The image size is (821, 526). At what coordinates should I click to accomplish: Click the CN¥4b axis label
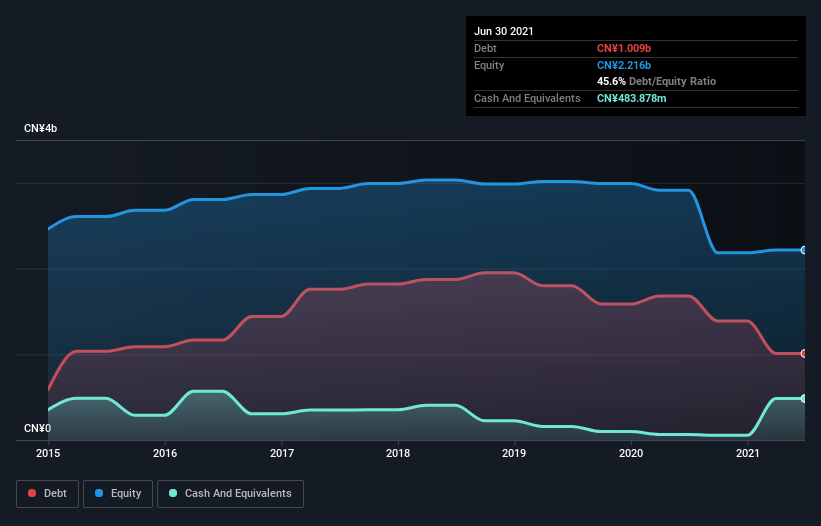pos(40,128)
